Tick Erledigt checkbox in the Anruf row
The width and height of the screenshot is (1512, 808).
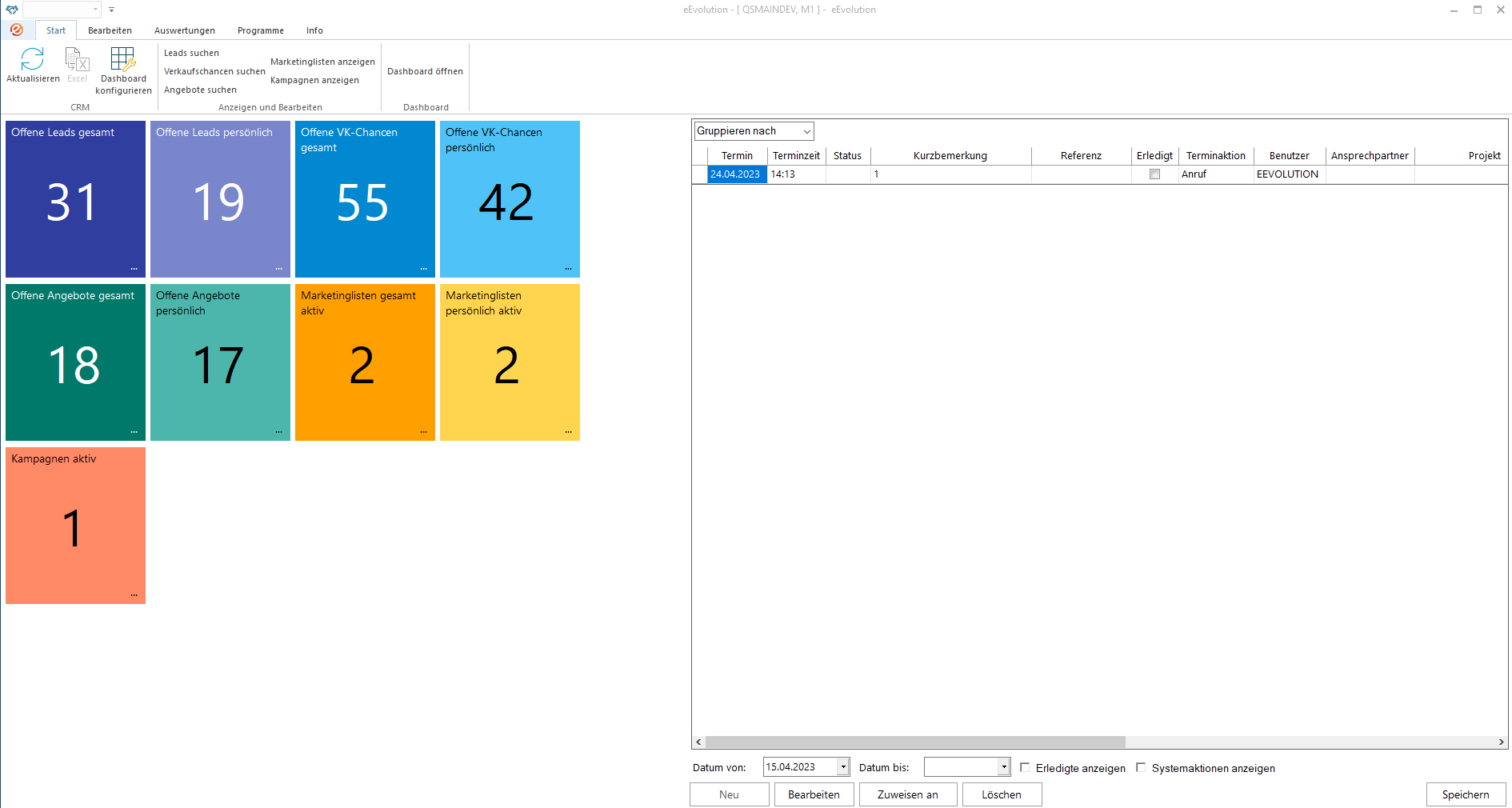pos(1154,174)
